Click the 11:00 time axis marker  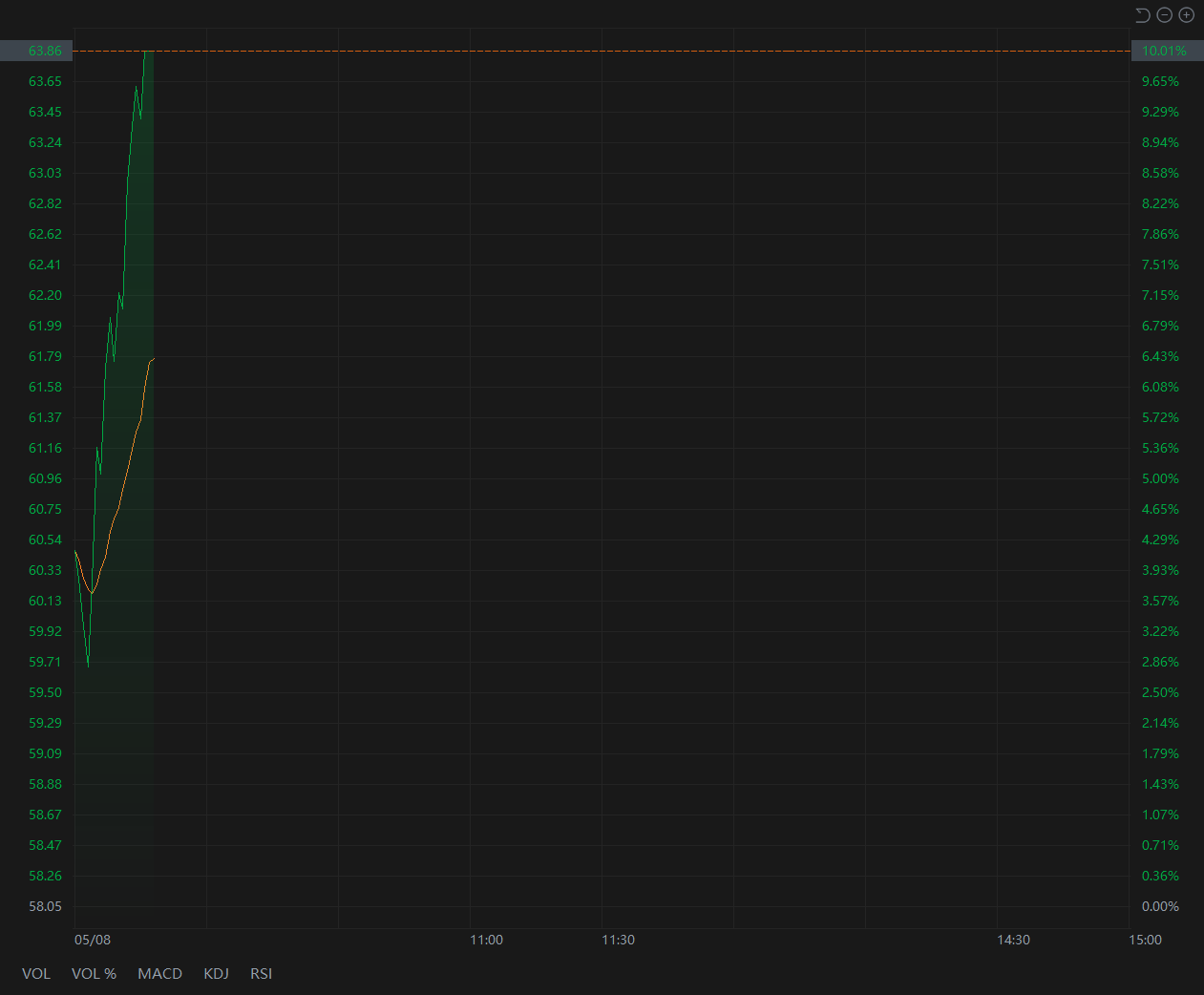click(x=486, y=940)
